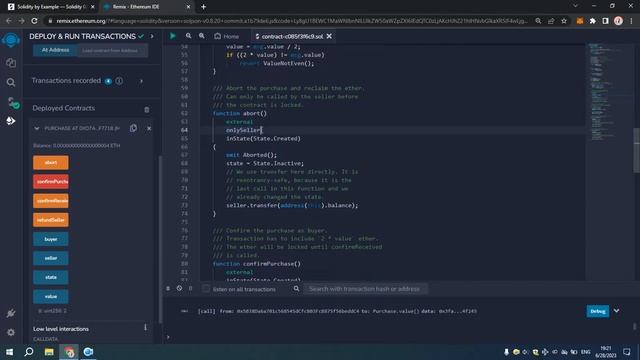Image resolution: width=640 pixels, height=360 pixels.
Task: Share this page via the address bar icon
Action: tap(551, 20)
